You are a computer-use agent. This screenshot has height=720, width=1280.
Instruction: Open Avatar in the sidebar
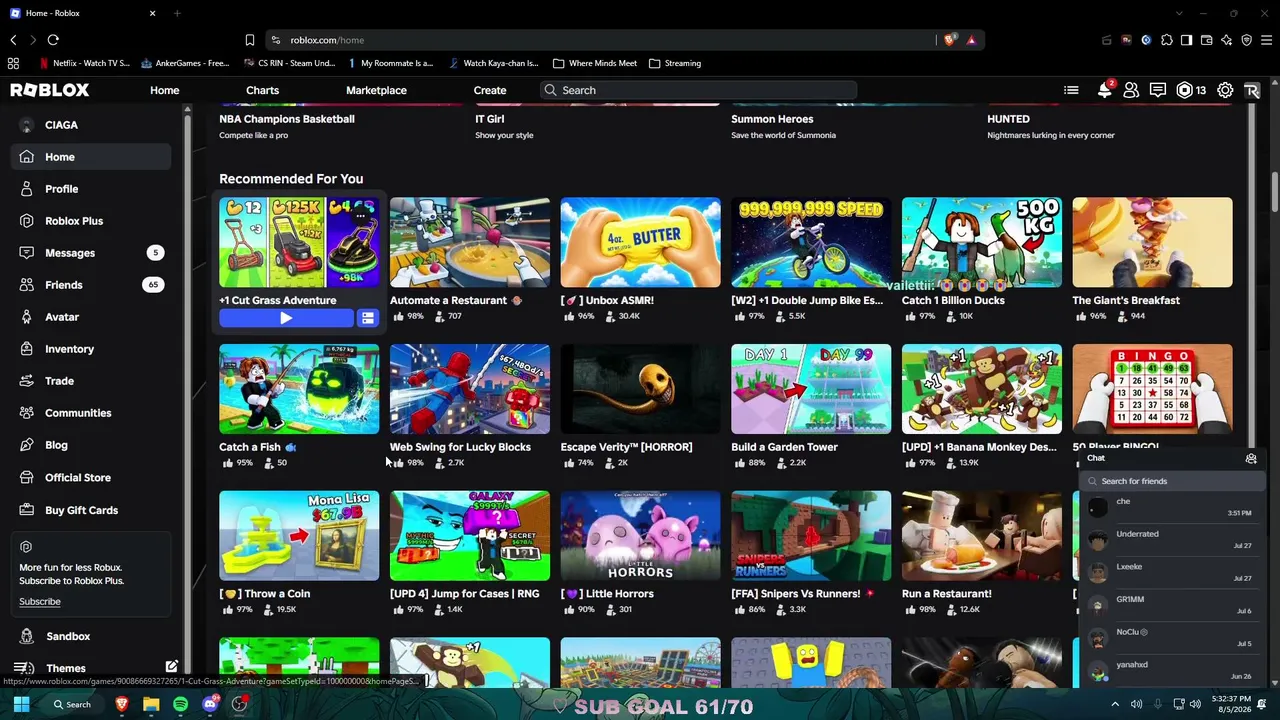[92, 317]
